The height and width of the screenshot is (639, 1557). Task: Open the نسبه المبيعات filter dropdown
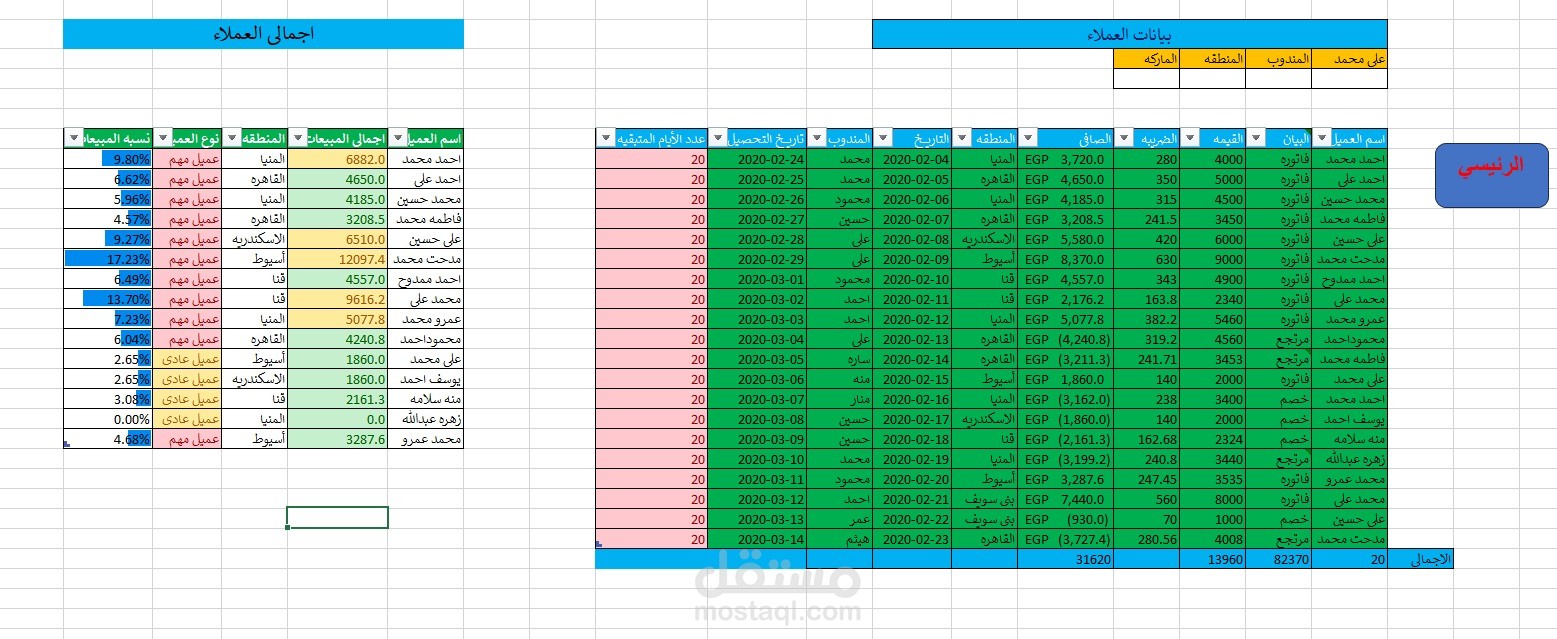tap(74, 139)
